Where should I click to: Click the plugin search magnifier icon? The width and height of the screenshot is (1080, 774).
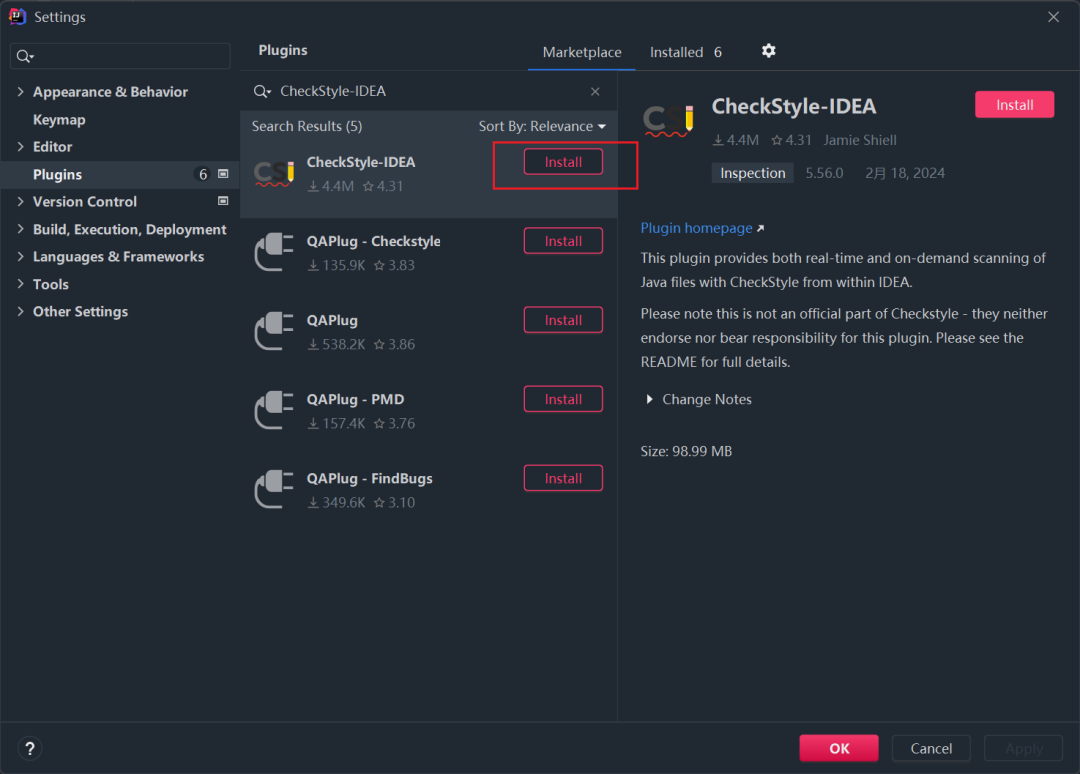[x=262, y=92]
